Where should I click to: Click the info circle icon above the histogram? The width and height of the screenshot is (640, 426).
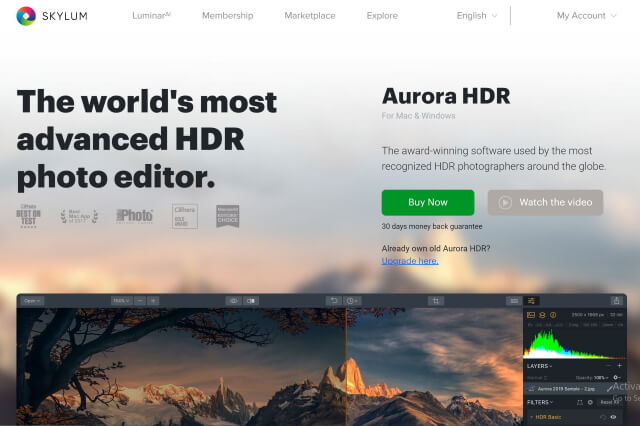click(553, 315)
